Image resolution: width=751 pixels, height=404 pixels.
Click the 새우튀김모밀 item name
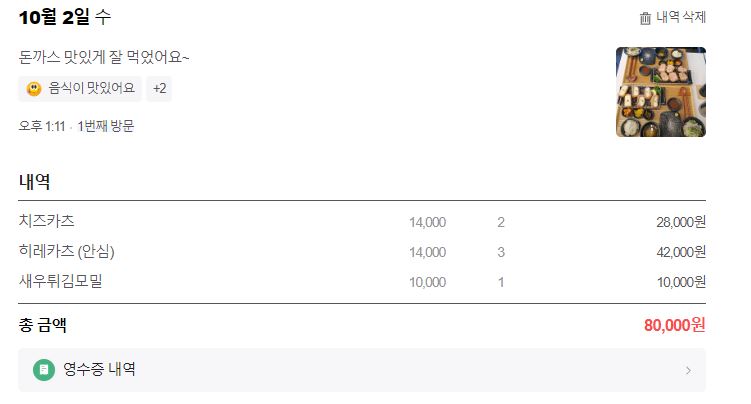pos(61,281)
